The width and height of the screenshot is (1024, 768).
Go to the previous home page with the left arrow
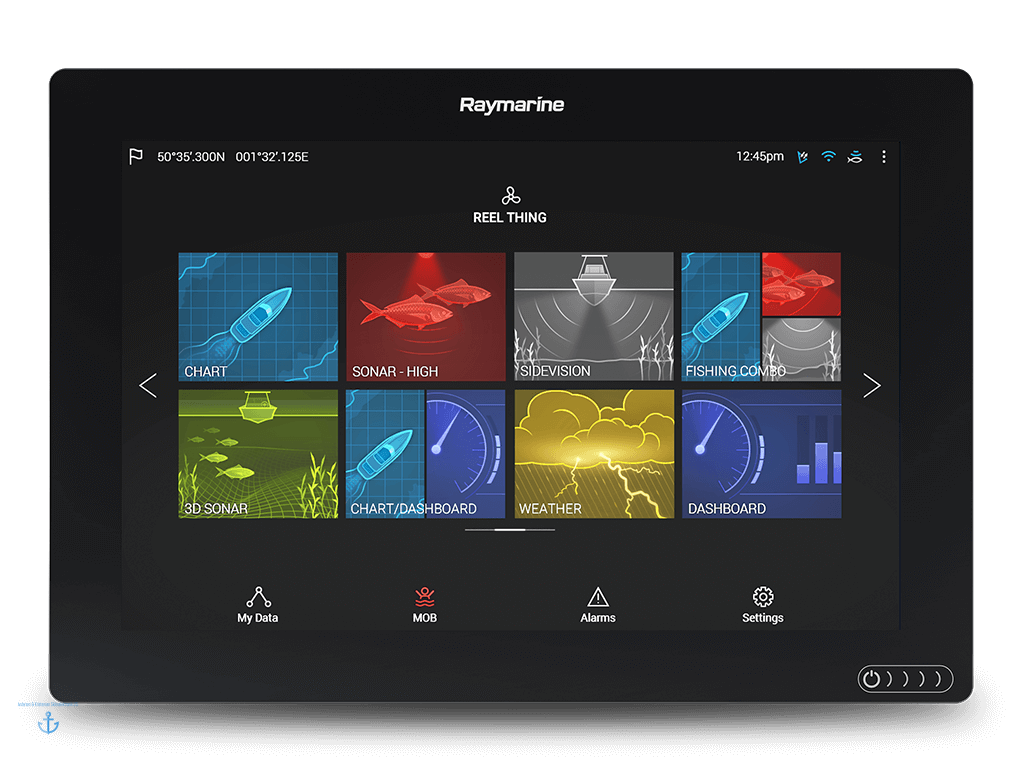tap(148, 385)
